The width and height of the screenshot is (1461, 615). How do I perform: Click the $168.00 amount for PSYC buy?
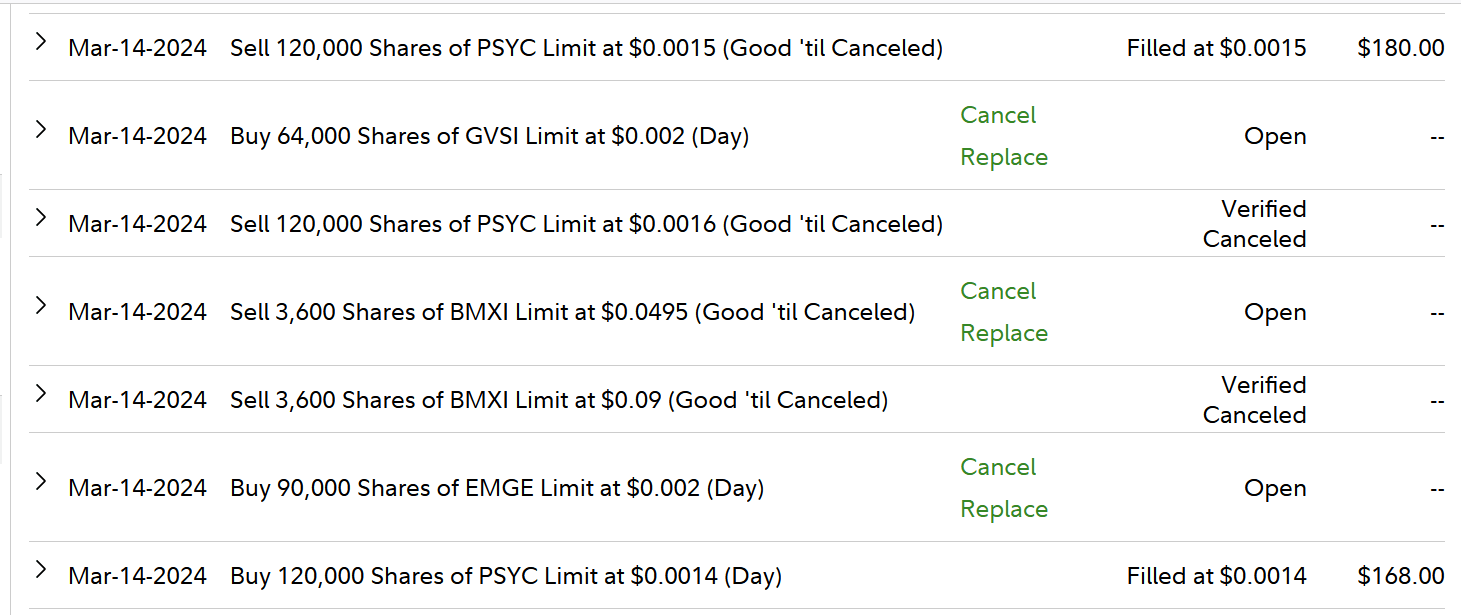point(1400,576)
